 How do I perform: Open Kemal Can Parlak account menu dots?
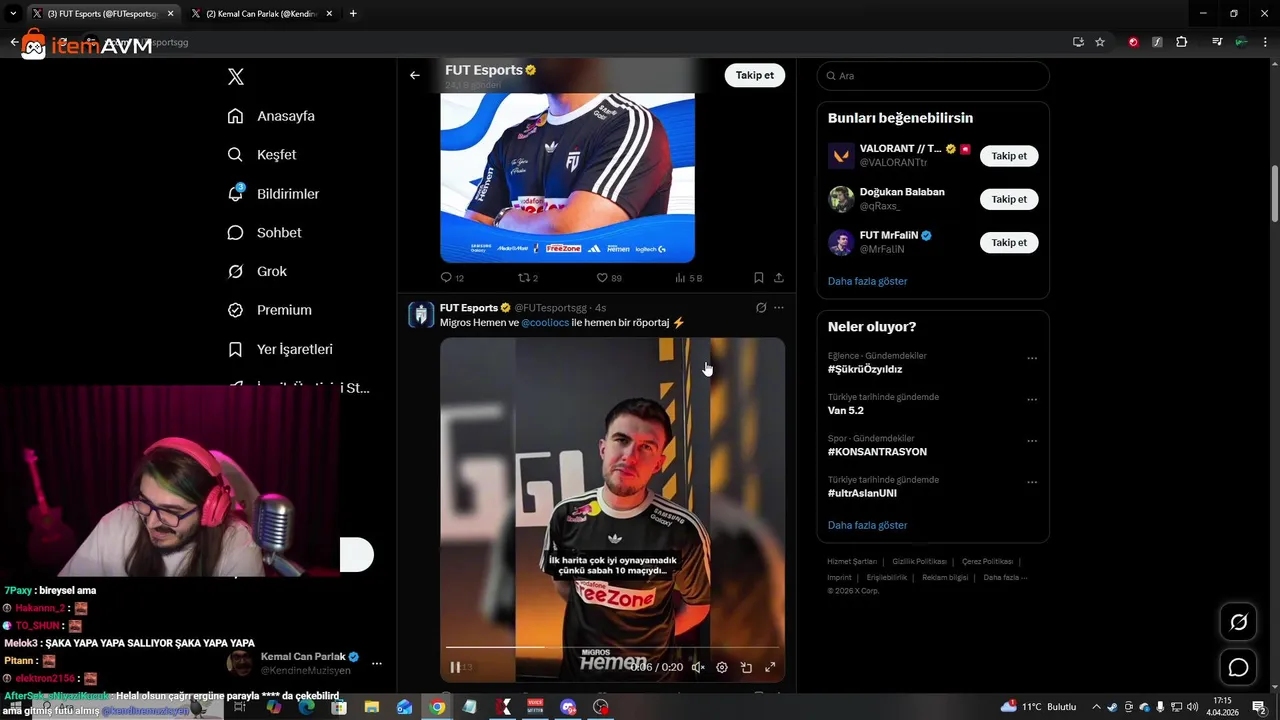pyautogui.click(x=377, y=663)
